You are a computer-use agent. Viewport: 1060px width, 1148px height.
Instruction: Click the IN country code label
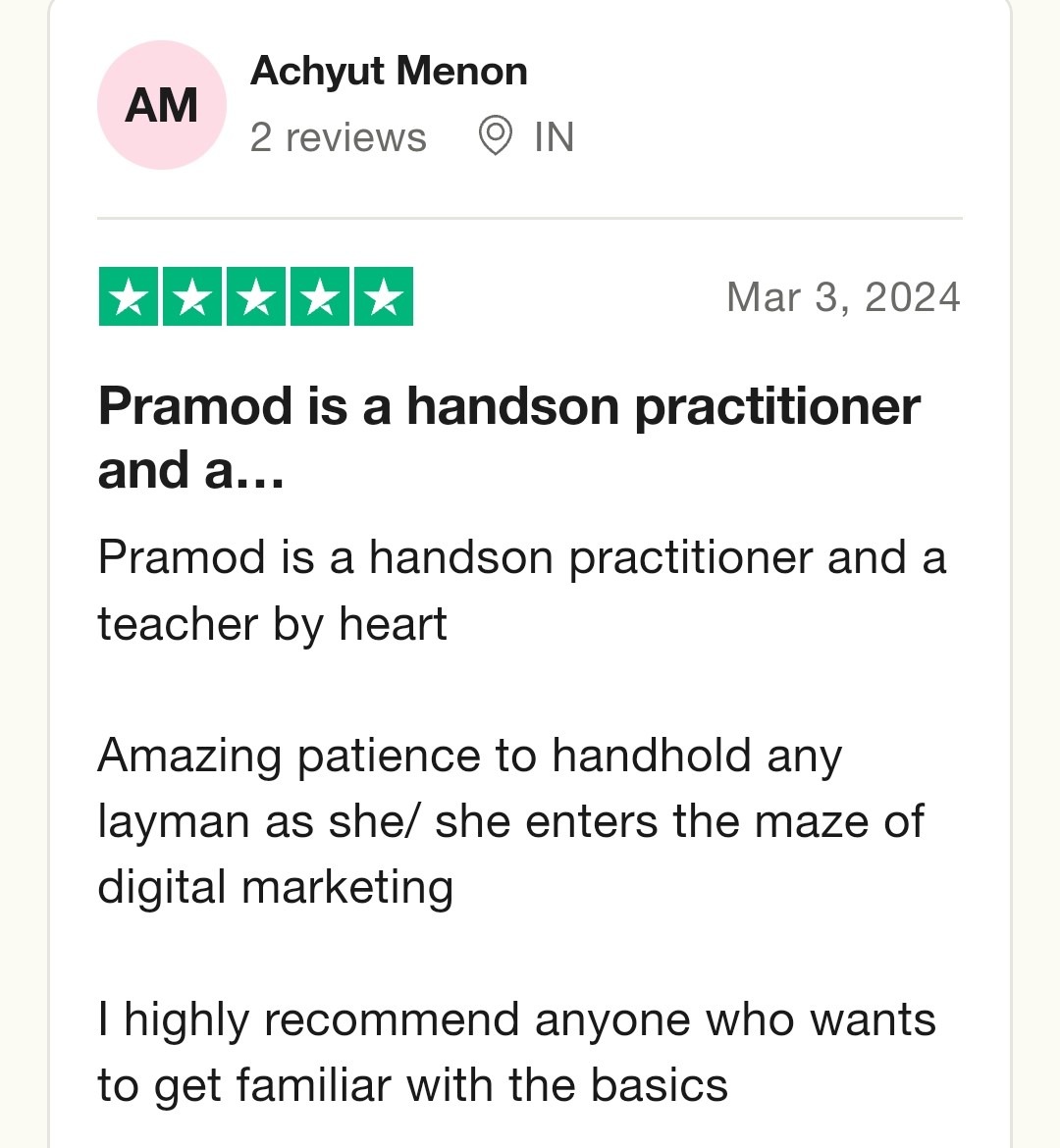click(554, 137)
